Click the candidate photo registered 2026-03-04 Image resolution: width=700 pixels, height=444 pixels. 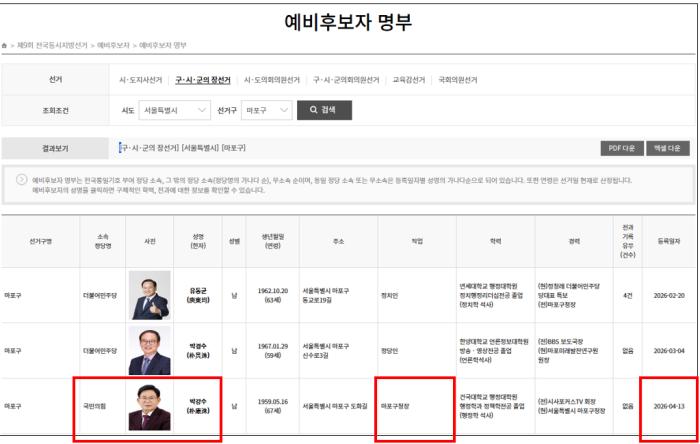point(150,351)
